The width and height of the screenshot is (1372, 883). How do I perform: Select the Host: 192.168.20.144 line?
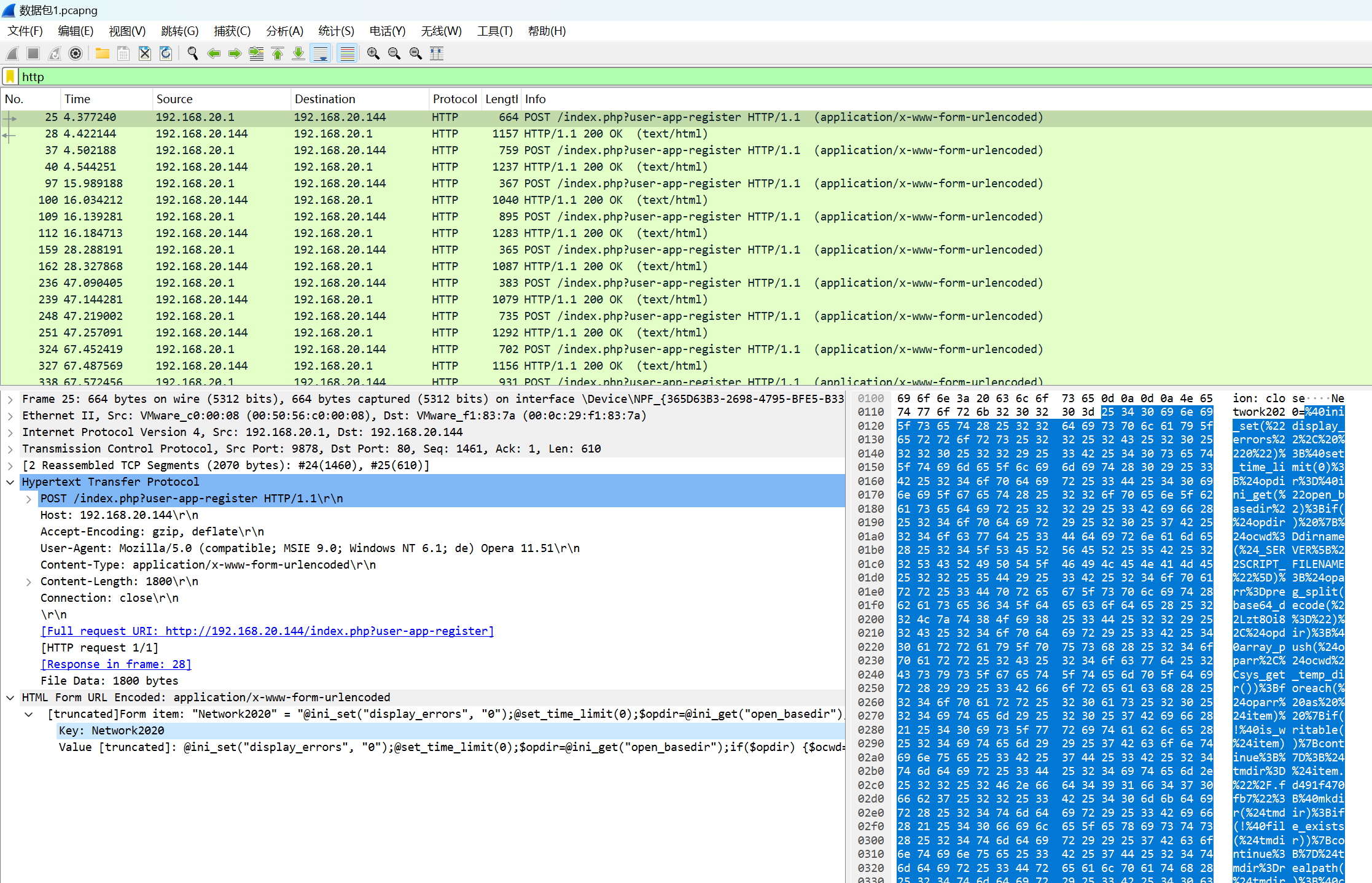(x=119, y=515)
